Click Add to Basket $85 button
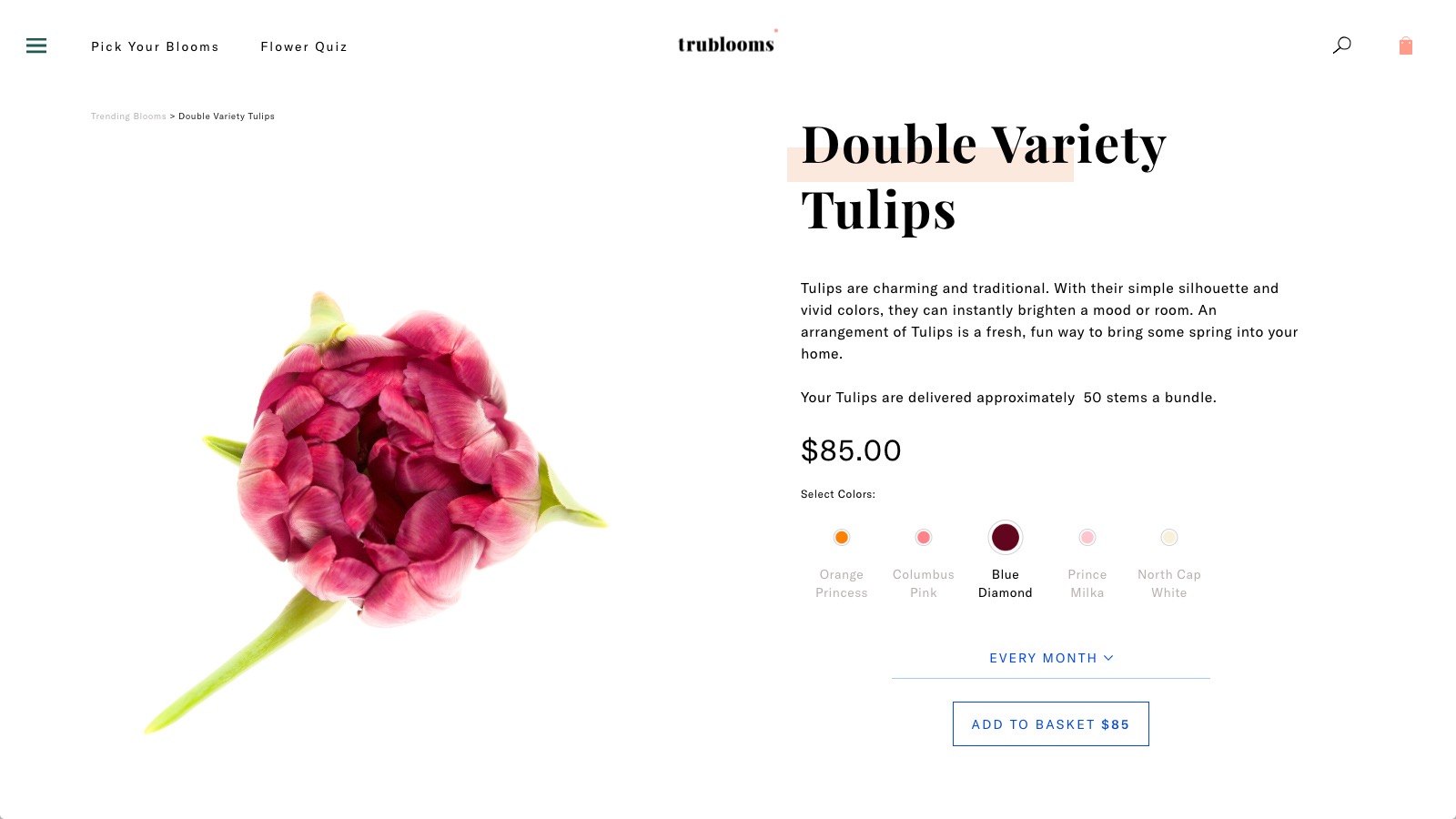Viewport: 1456px width, 819px height. pos(1050,724)
